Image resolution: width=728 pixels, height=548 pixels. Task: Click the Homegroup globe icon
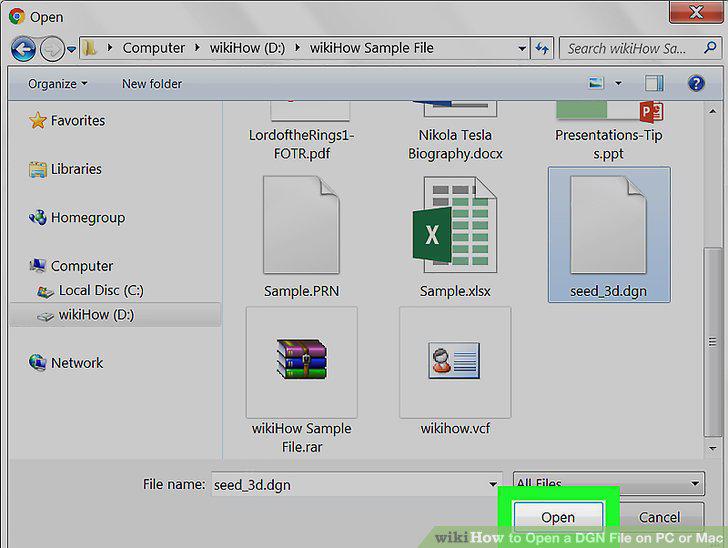pos(38,217)
